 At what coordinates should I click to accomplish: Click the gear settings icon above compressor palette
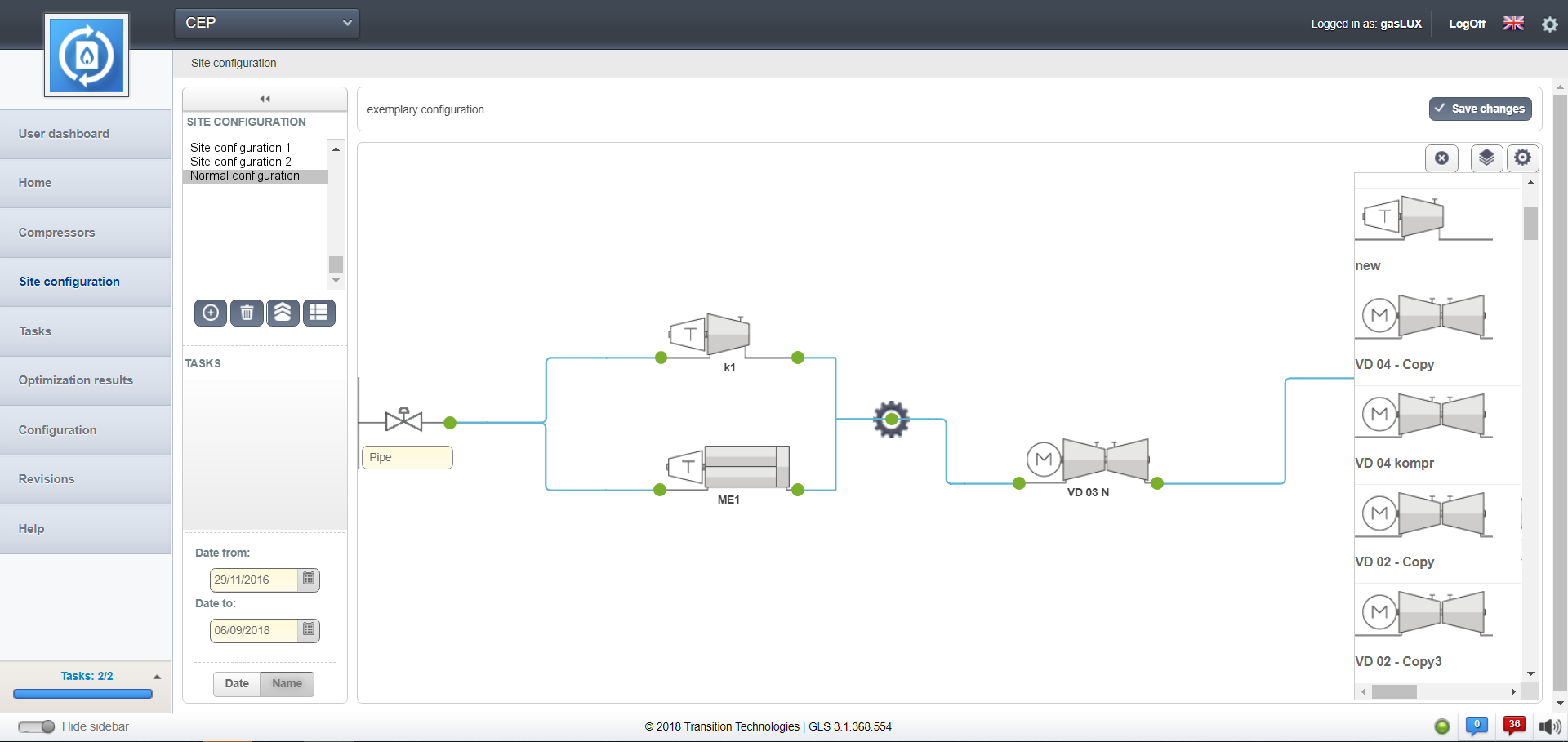click(x=1522, y=158)
